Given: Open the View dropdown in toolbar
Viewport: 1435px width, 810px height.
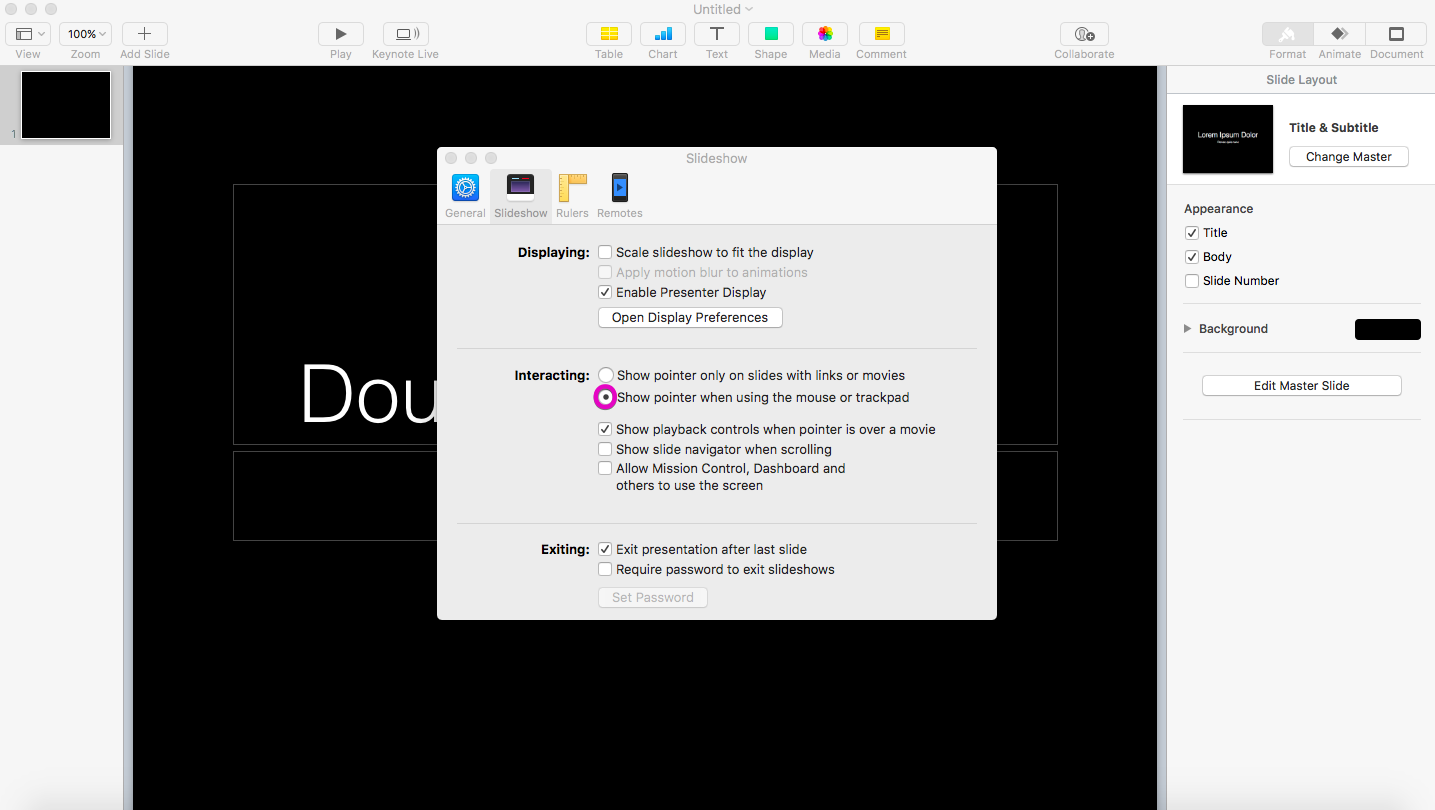Looking at the screenshot, I should (28, 34).
